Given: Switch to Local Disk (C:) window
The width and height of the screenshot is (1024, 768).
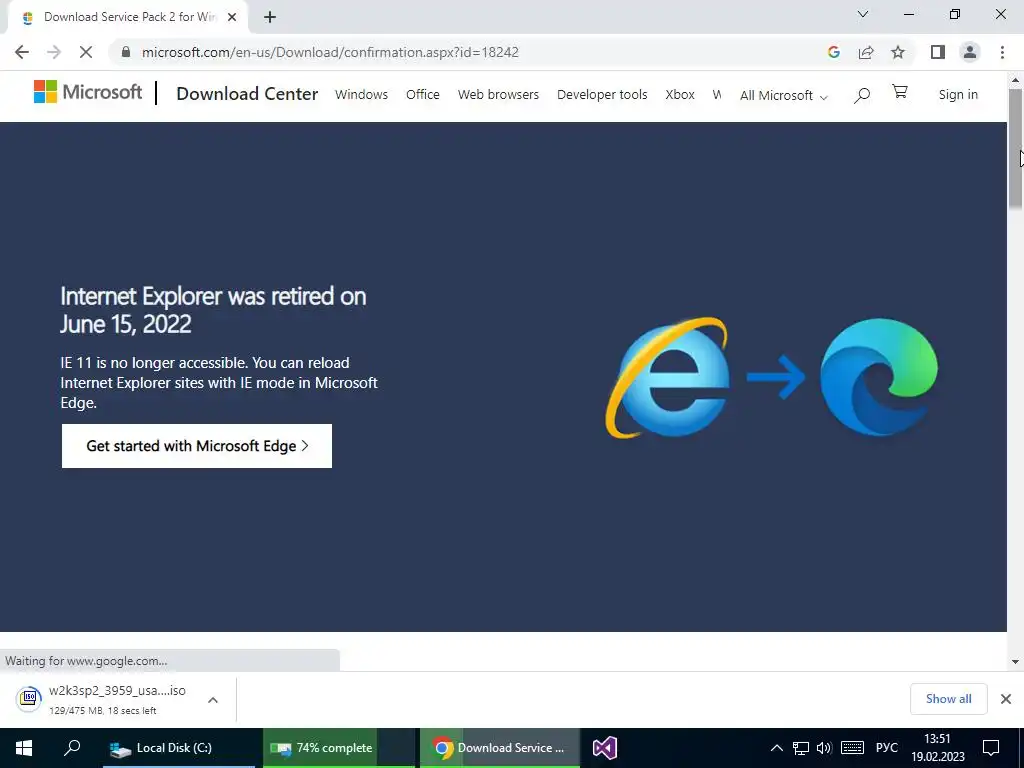Looking at the screenshot, I should pos(179,748).
